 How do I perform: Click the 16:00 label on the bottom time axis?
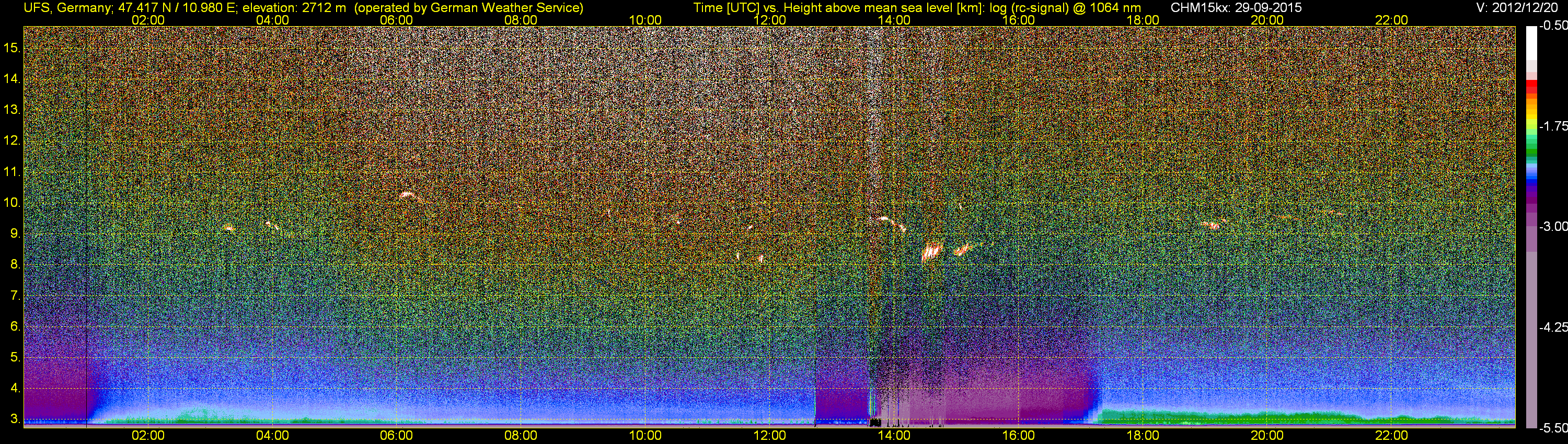point(1018,436)
